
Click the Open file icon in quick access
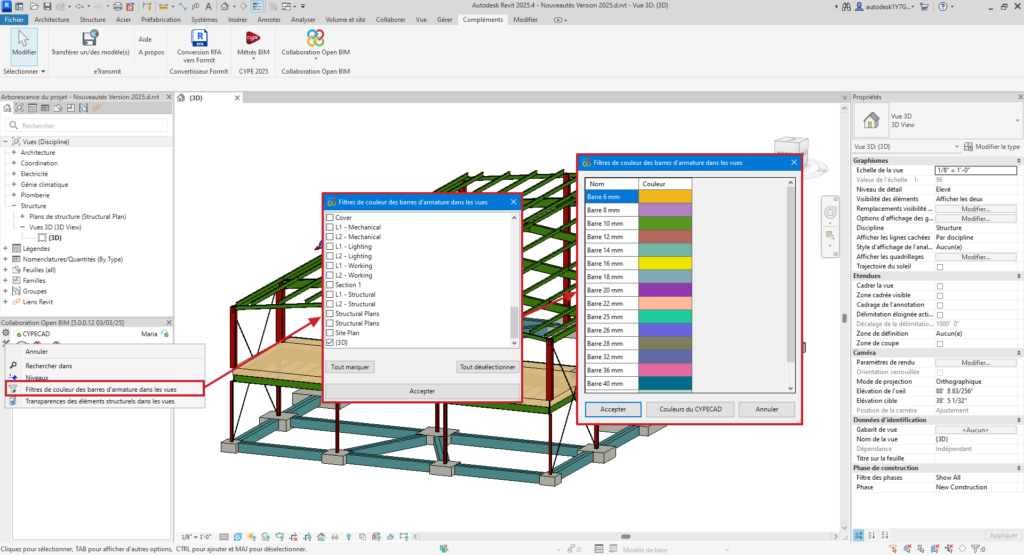click(33, 7)
